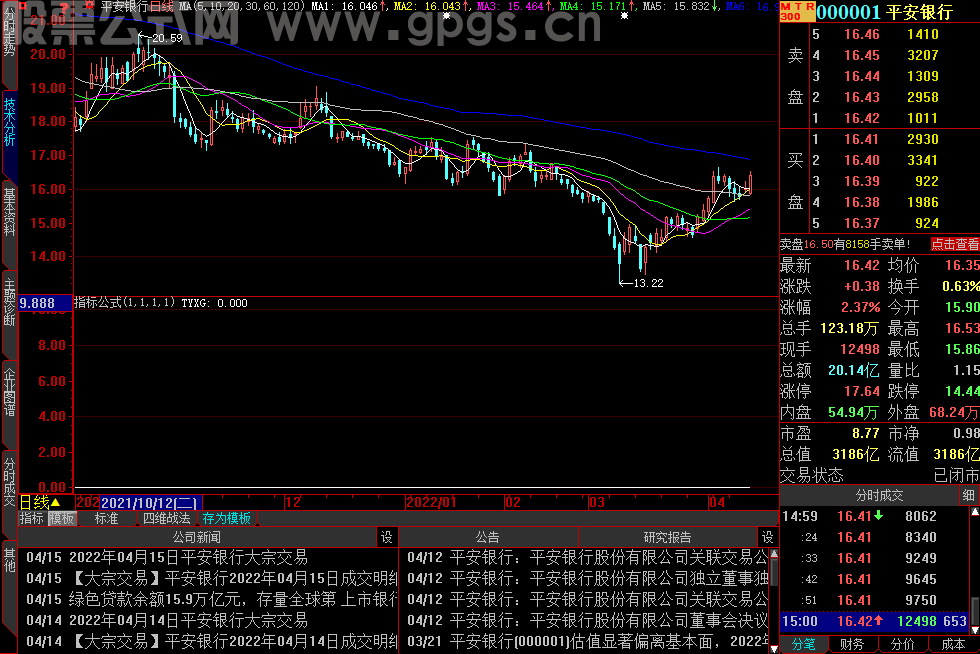
Task: Select the 研究报告 panel tab
Action: pos(668,537)
